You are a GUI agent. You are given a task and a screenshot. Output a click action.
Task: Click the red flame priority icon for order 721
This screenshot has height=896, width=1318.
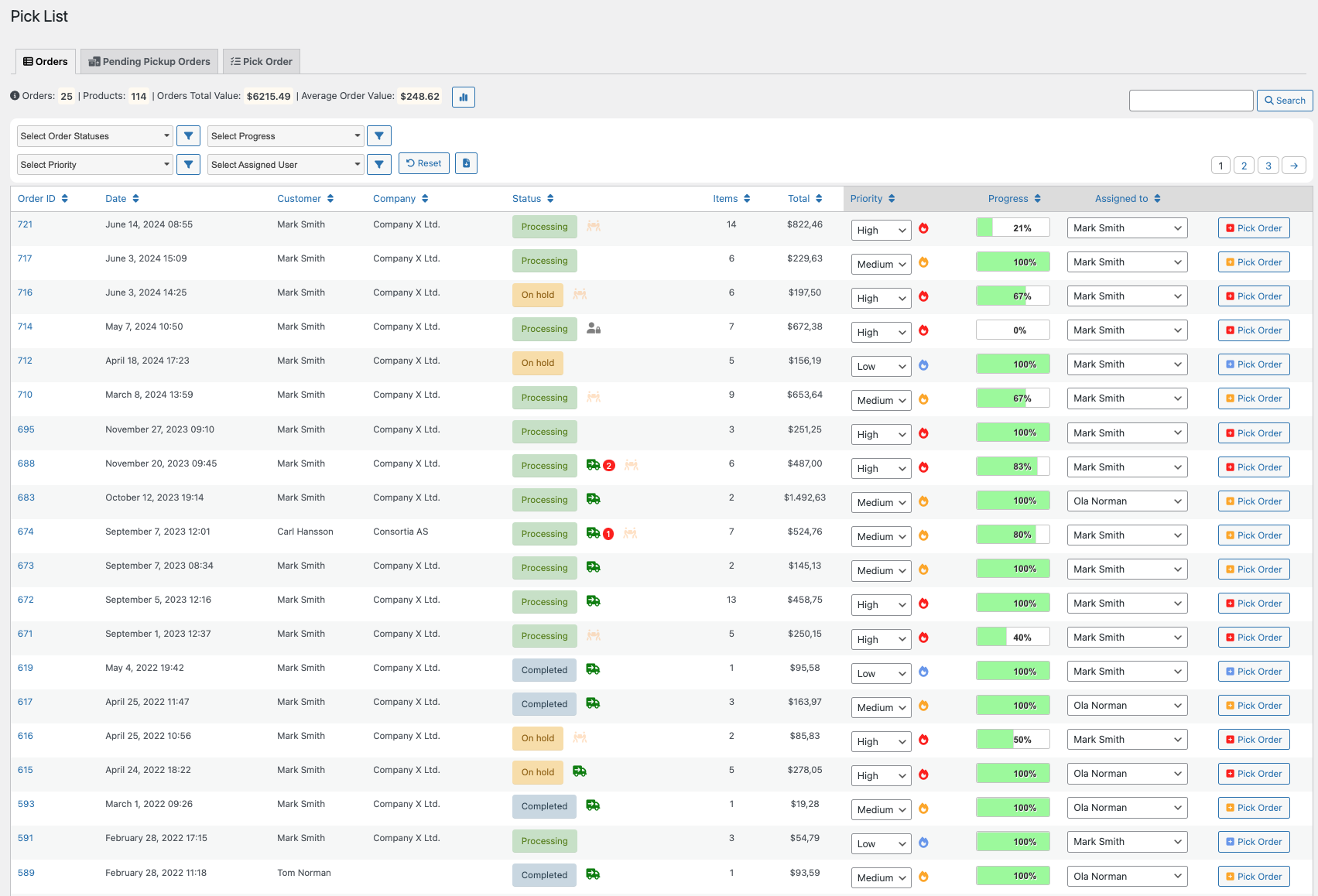(923, 228)
